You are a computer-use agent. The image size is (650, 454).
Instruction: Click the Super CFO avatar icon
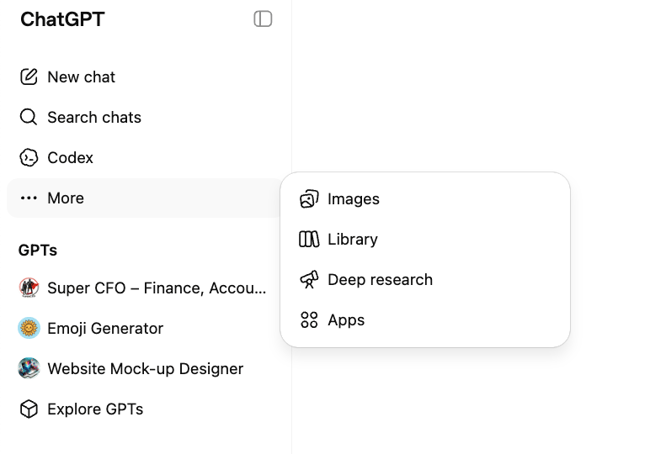[29, 287]
